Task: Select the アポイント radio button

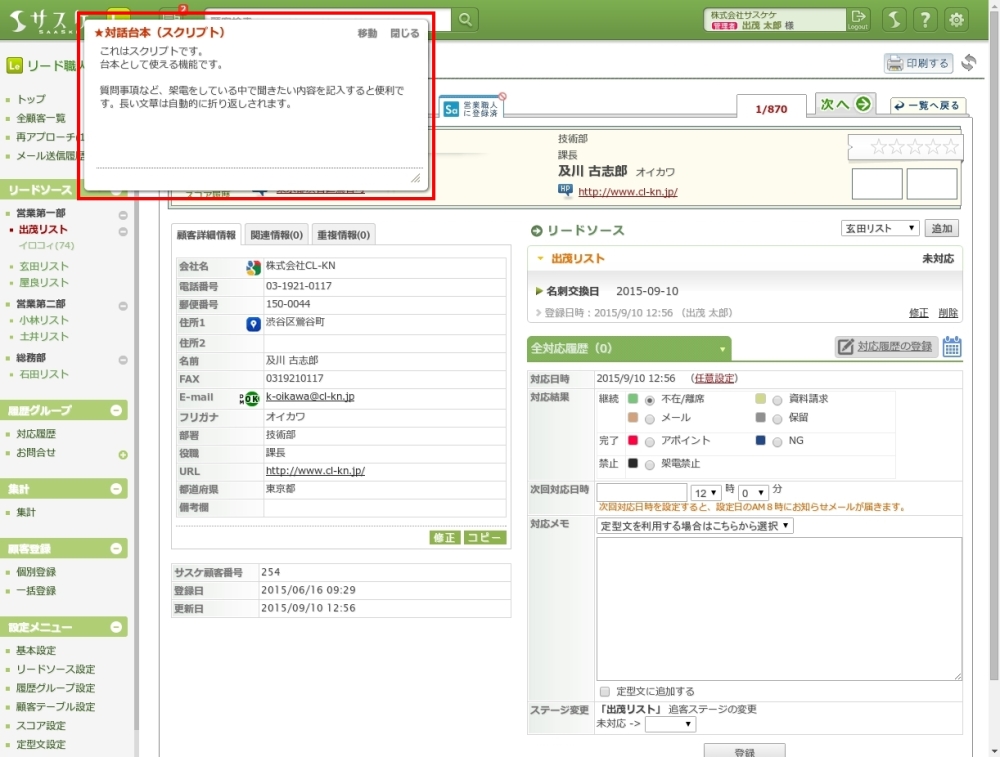Action: [x=650, y=441]
